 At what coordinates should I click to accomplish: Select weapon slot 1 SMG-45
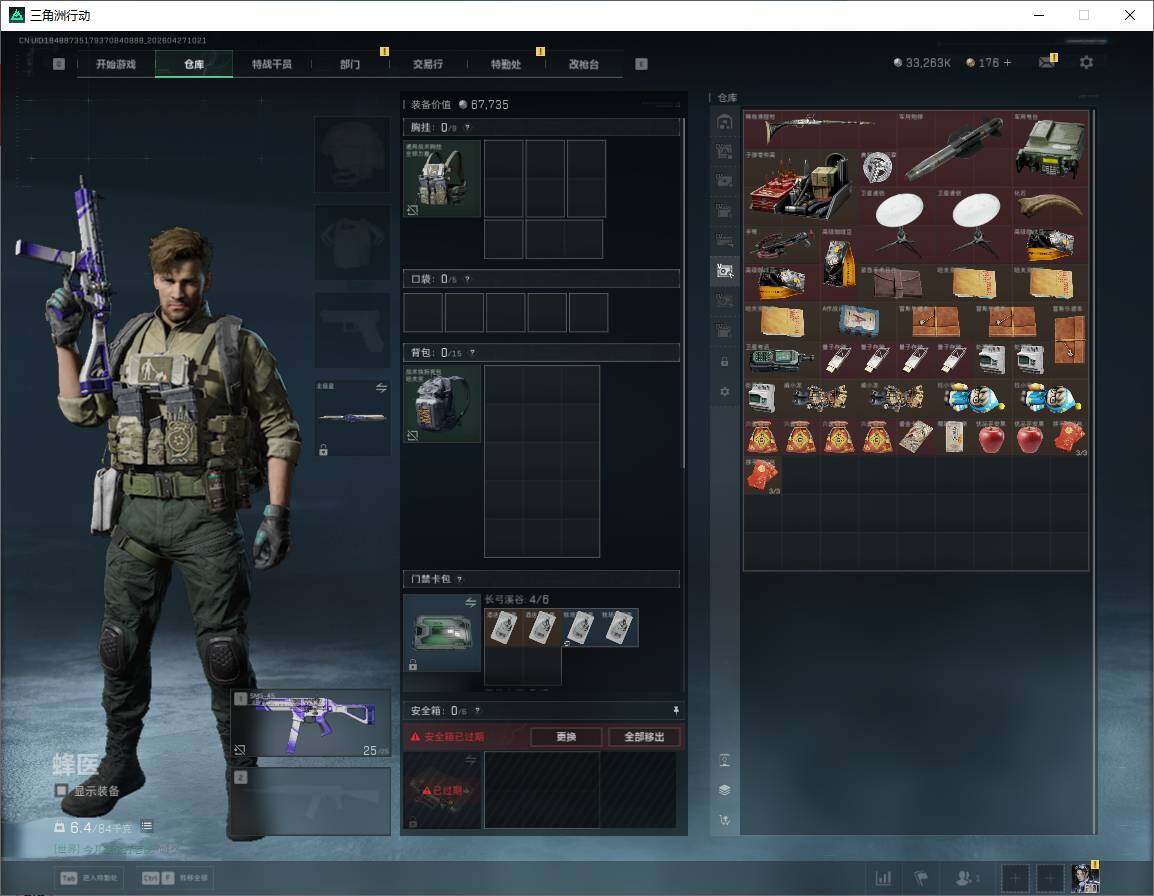(311, 722)
